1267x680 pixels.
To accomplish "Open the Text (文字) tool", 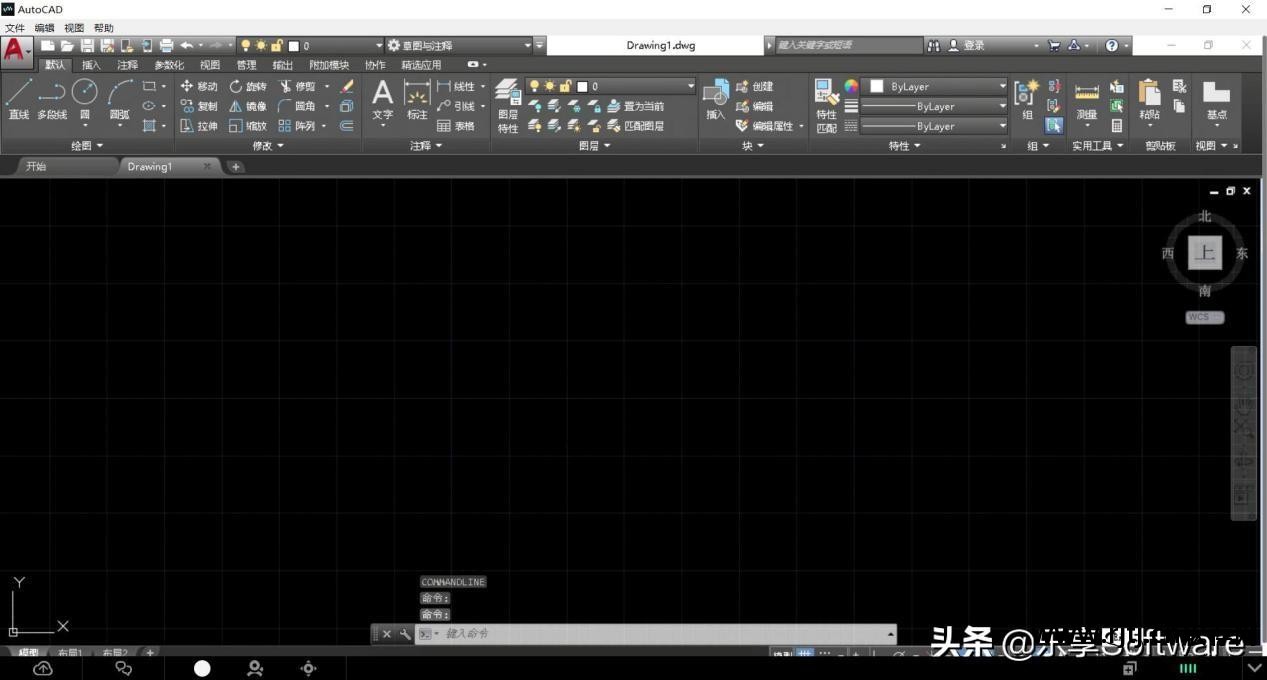I will [x=382, y=100].
